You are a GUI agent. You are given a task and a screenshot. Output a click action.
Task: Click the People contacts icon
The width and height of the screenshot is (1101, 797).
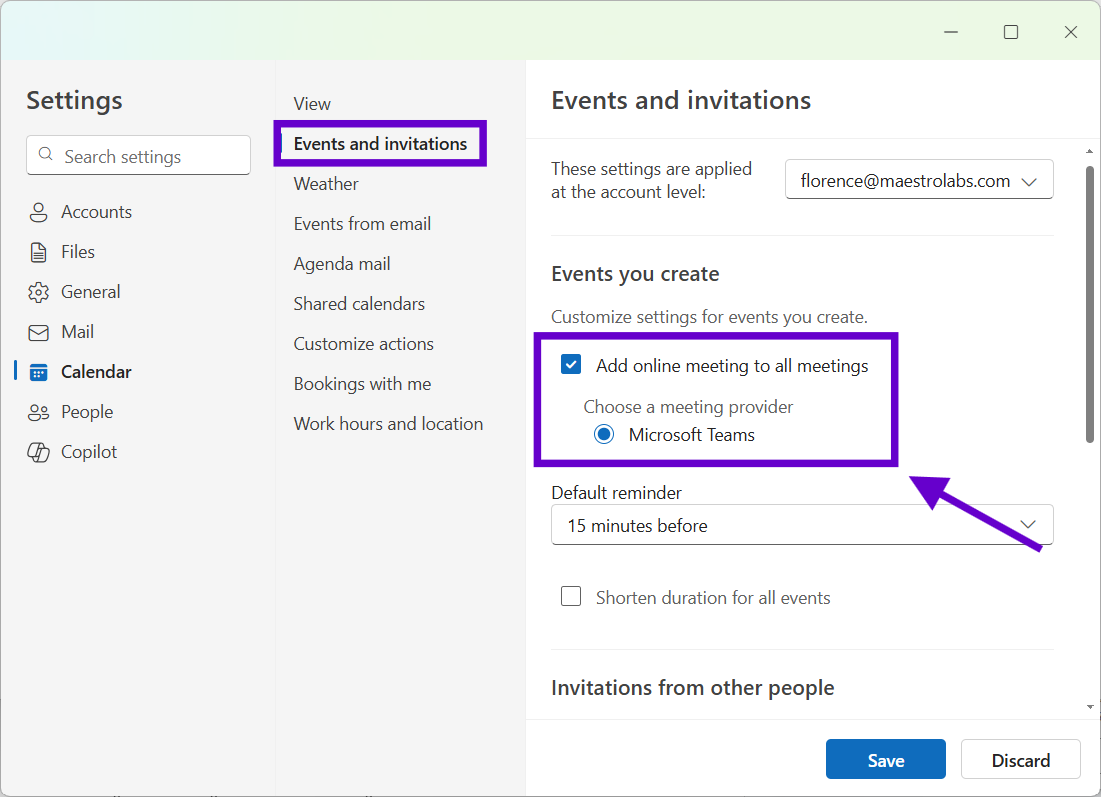[x=39, y=412]
